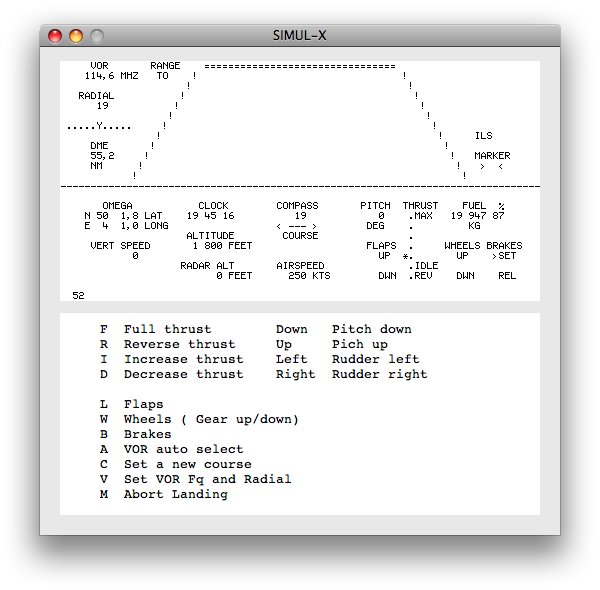Viewport: 600px width, 590px height.
Task: Click the 'VOR auto select' entry
Action: (x=183, y=449)
